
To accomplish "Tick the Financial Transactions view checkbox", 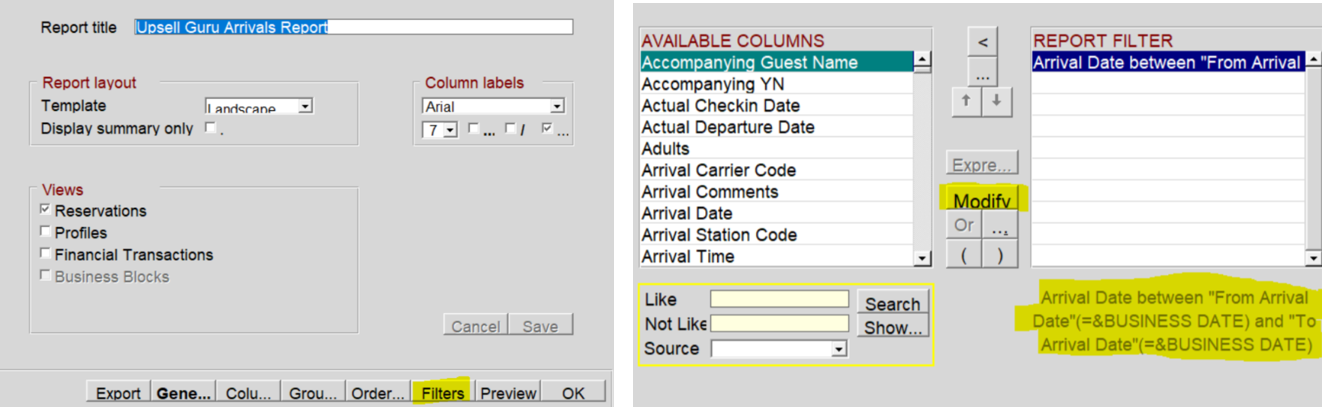I will (x=45, y=254).
